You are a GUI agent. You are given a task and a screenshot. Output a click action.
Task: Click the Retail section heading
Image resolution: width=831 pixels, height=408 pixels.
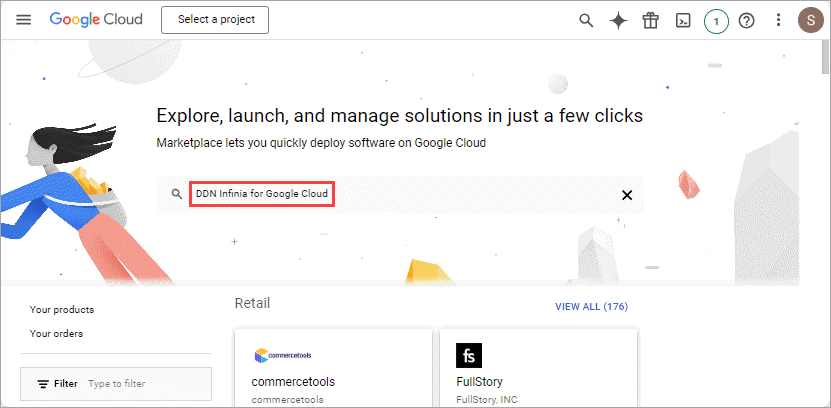[252, 303]
